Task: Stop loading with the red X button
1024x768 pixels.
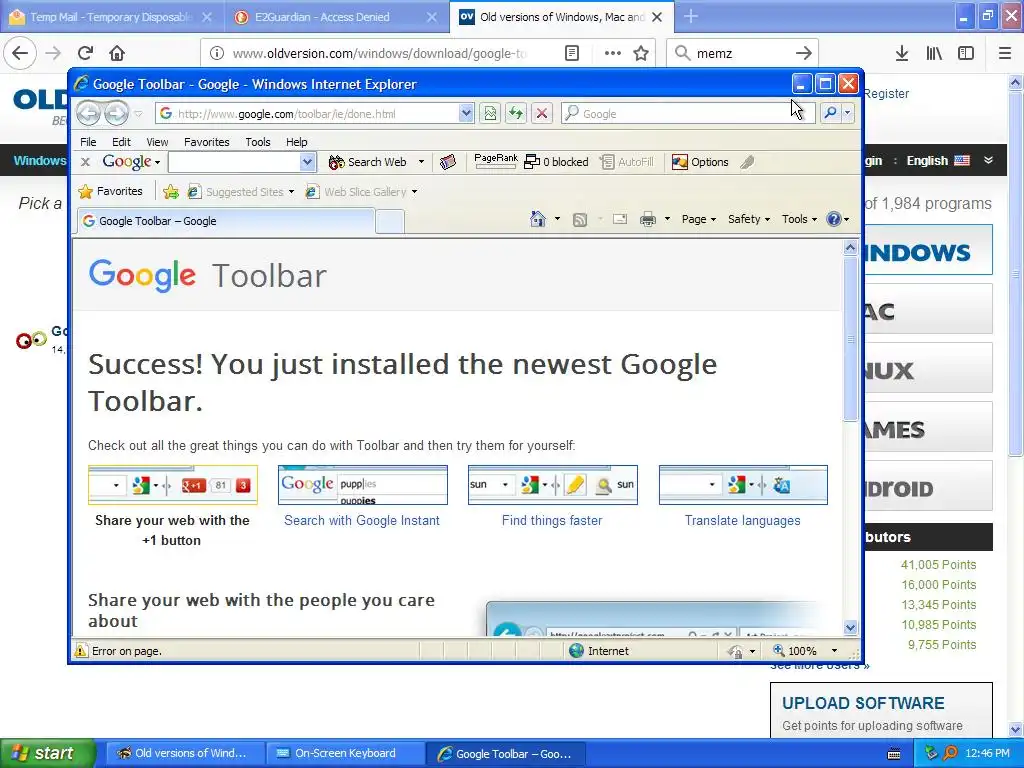Action: [541, 114]
